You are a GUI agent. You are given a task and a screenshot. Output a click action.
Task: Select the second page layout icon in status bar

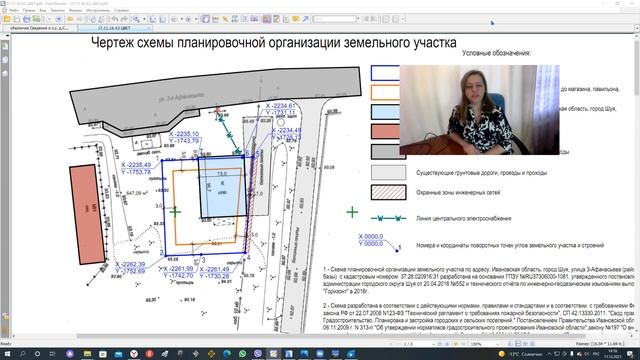[518, 344]
